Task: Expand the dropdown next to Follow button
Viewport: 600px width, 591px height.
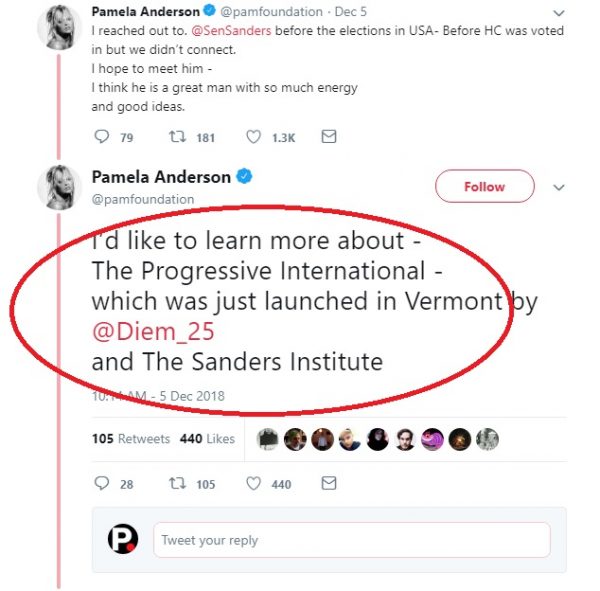Action: (x=559, y=187)
